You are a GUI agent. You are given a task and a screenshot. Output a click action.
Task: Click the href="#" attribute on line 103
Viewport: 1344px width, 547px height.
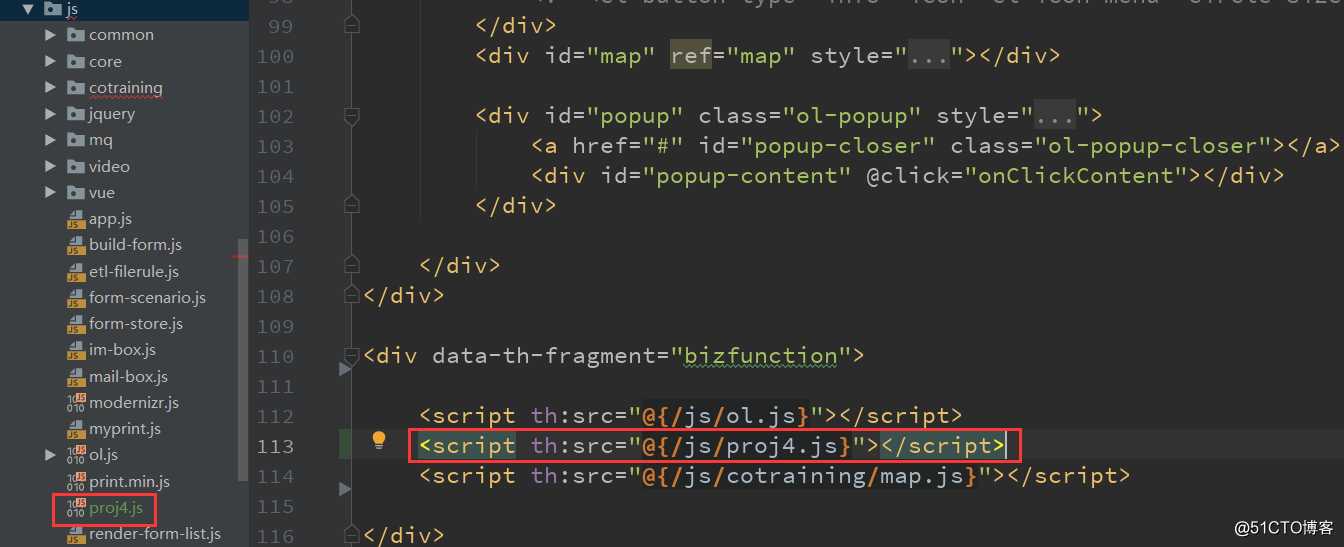(x=627, y=146)
